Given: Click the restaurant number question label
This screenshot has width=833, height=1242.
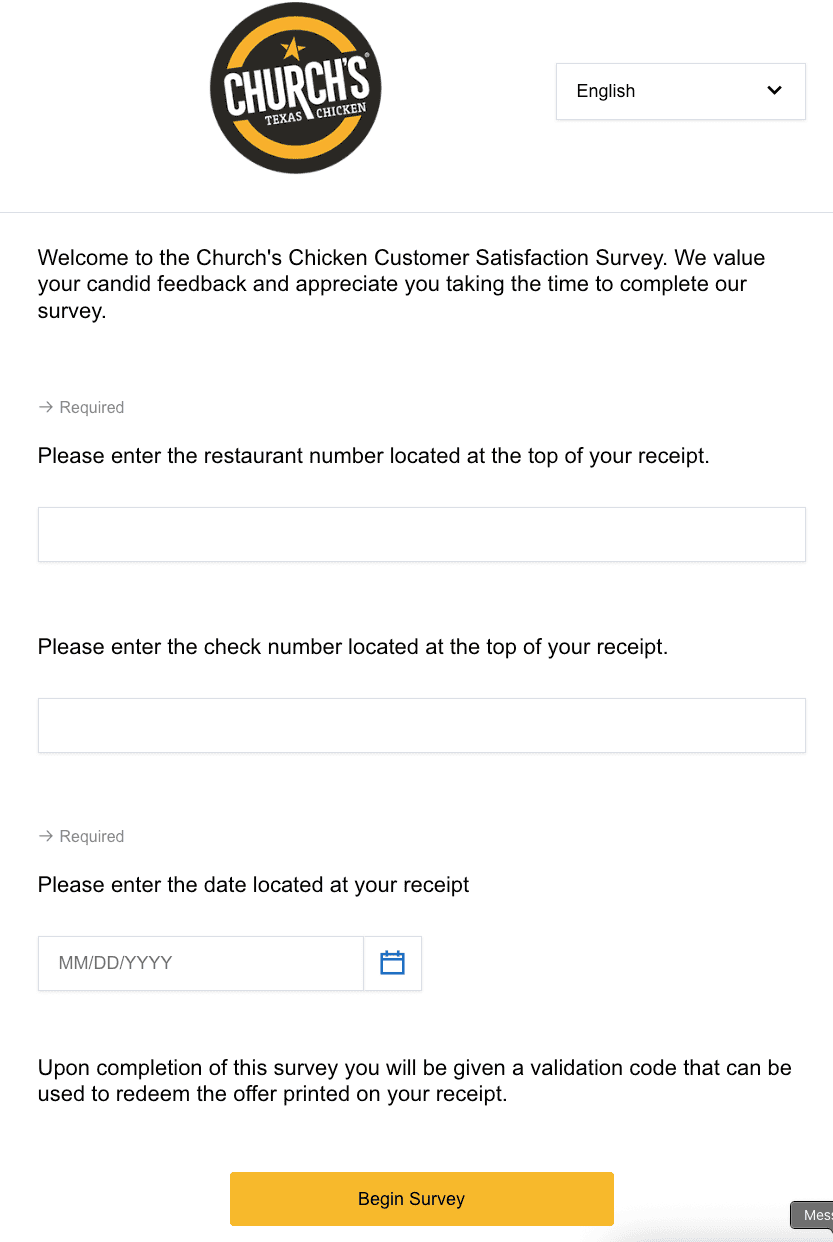Looking at the screenshot, I should tap(373, 456).
